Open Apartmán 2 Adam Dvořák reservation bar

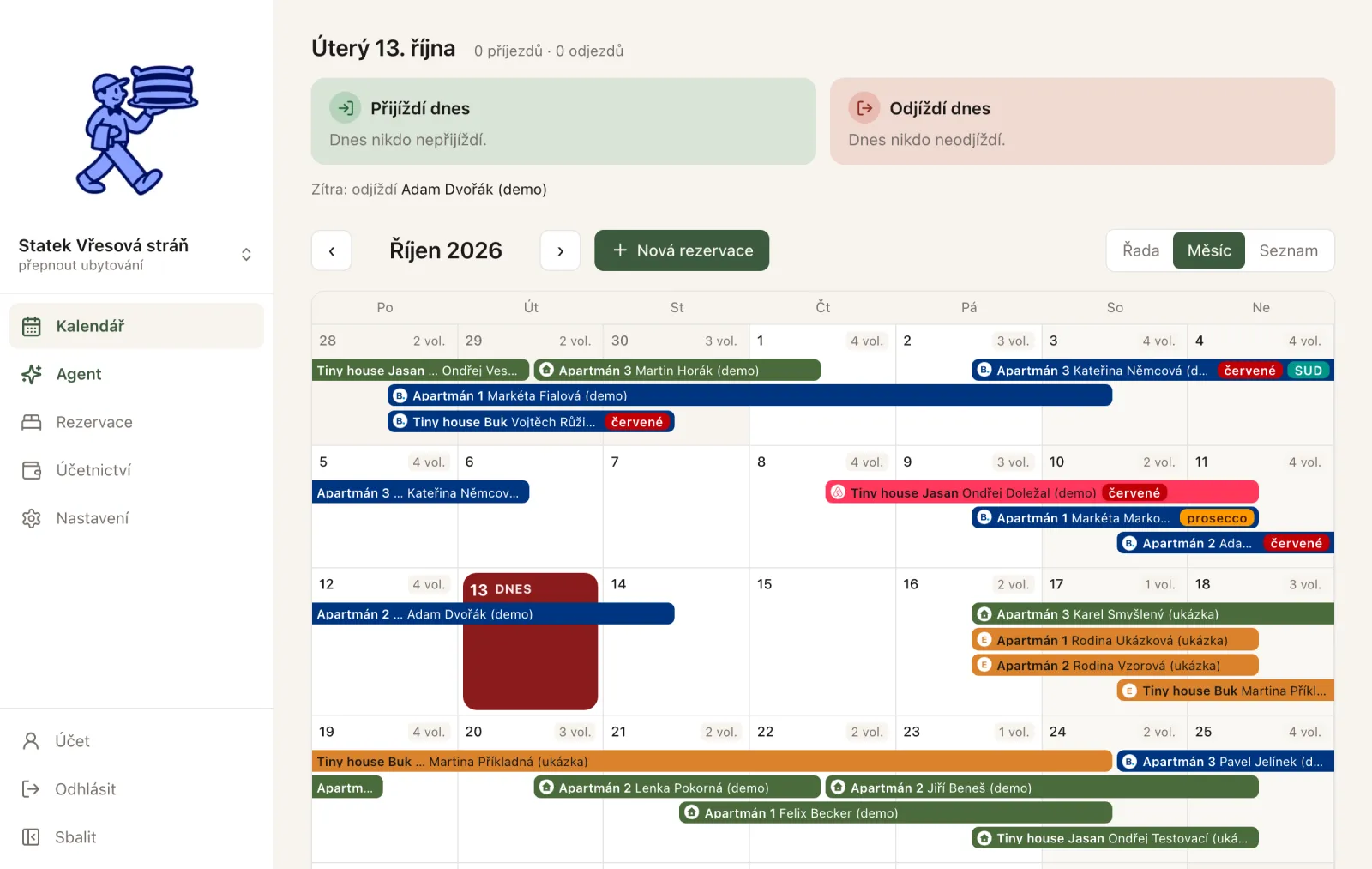[x=493, y=614]
